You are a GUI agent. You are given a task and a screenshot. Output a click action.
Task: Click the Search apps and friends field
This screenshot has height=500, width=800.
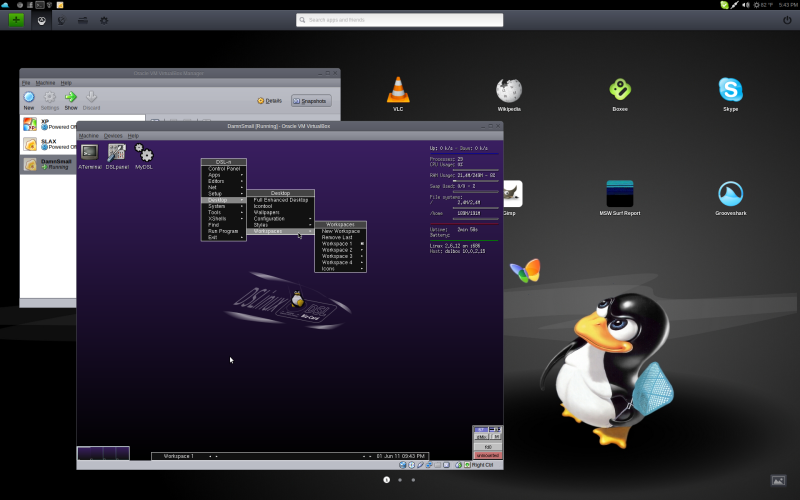(399, 20)
